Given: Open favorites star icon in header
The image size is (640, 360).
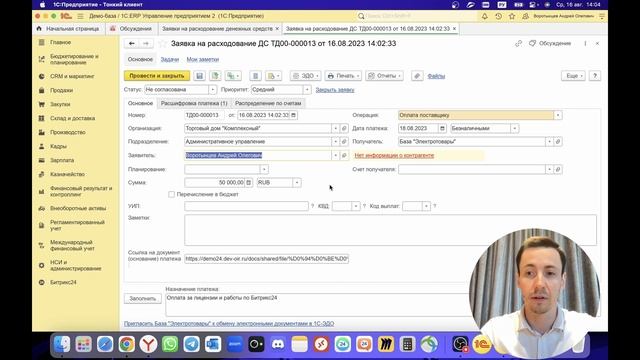Looking at the screenshot, I should [512, 16].
